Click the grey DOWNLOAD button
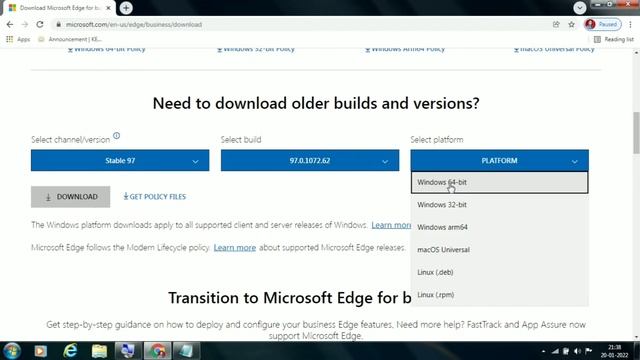Image resolution: width=640 pixels, height=360 pixels. [x=71, y=197]
